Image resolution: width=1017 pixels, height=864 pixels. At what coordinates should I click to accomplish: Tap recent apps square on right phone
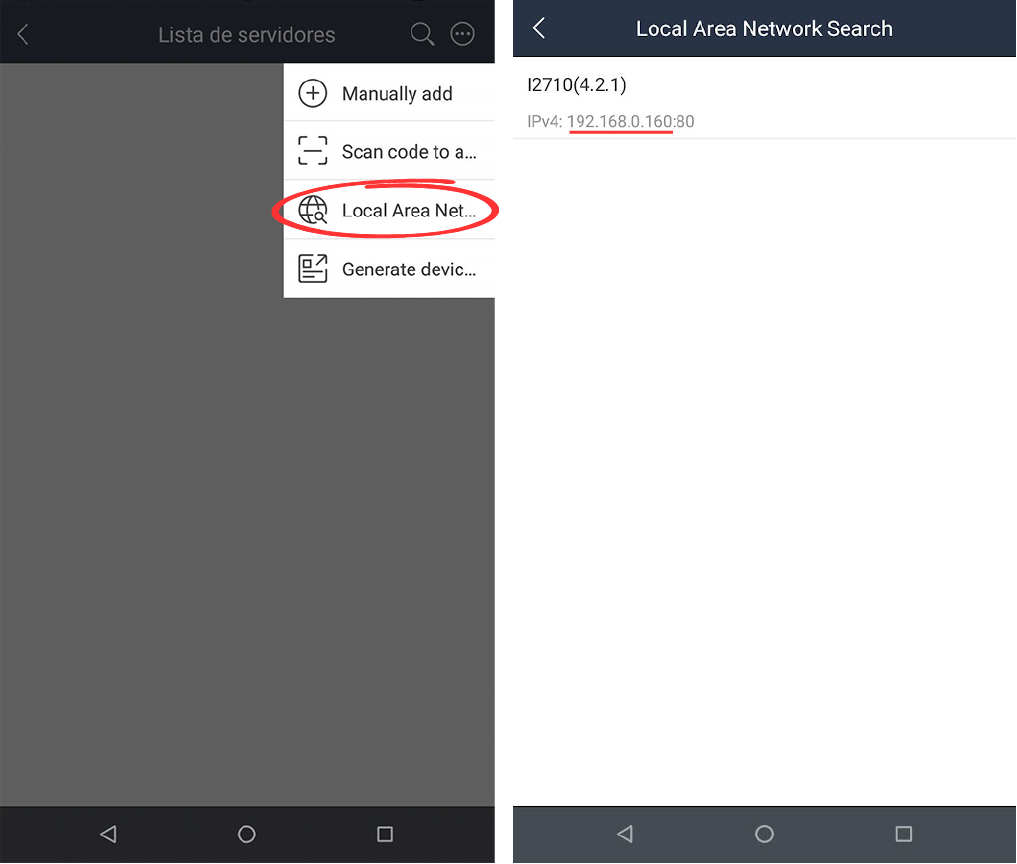pos(903,834)
